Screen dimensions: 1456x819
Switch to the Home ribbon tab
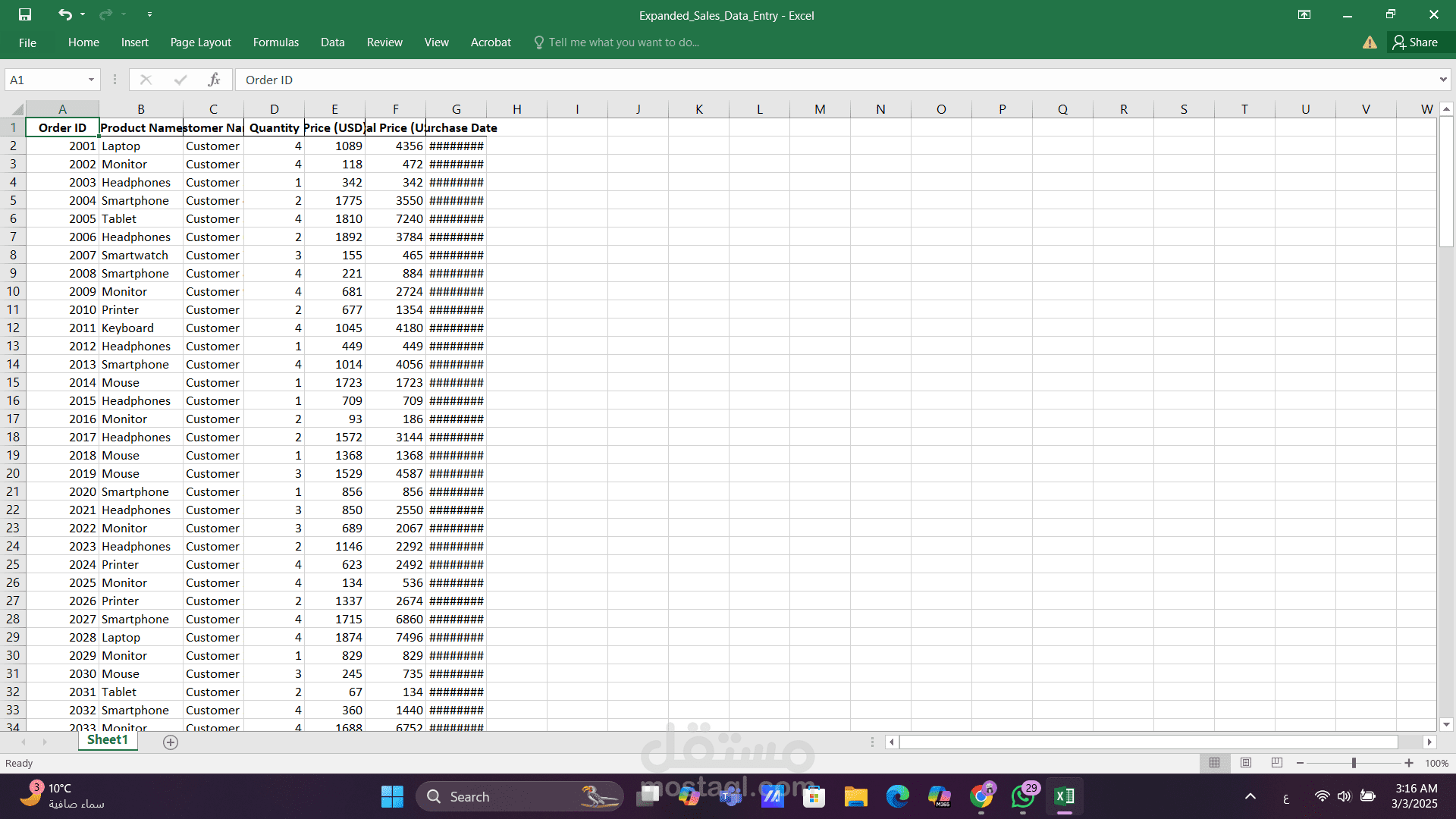[x=83, y=42]
